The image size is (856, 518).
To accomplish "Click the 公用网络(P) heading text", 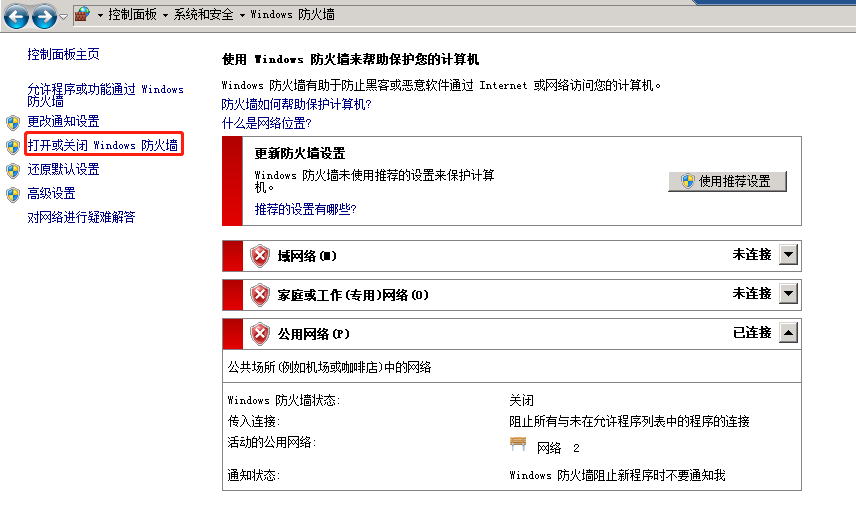I will (x=313, y=334).
